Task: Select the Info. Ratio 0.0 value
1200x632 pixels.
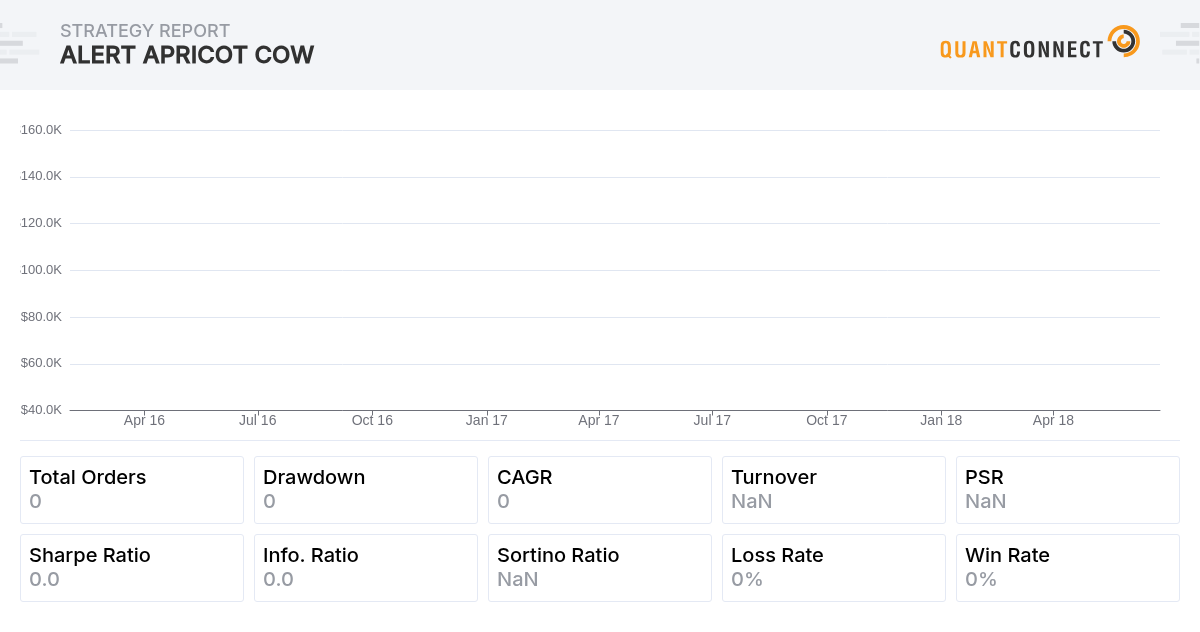Action: click(278, 579)
